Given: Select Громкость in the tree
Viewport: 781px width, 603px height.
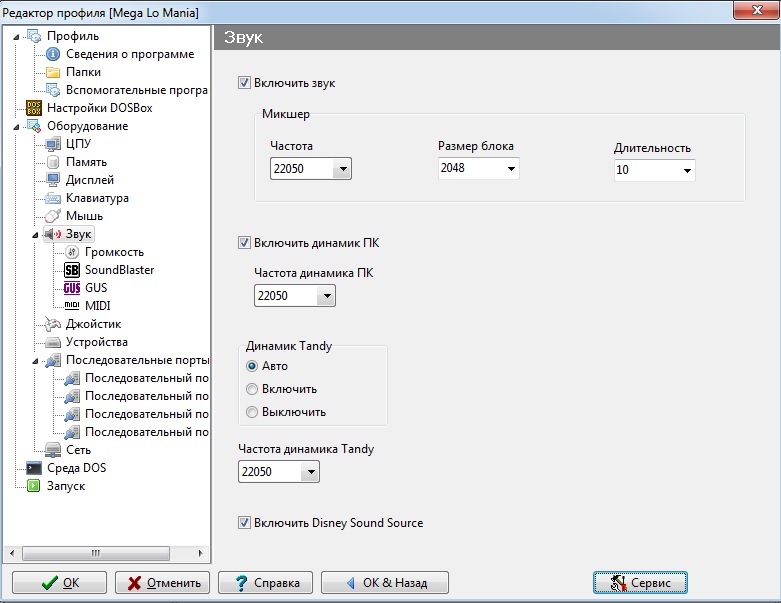Looking at the screenshot, I should point(114,252).
